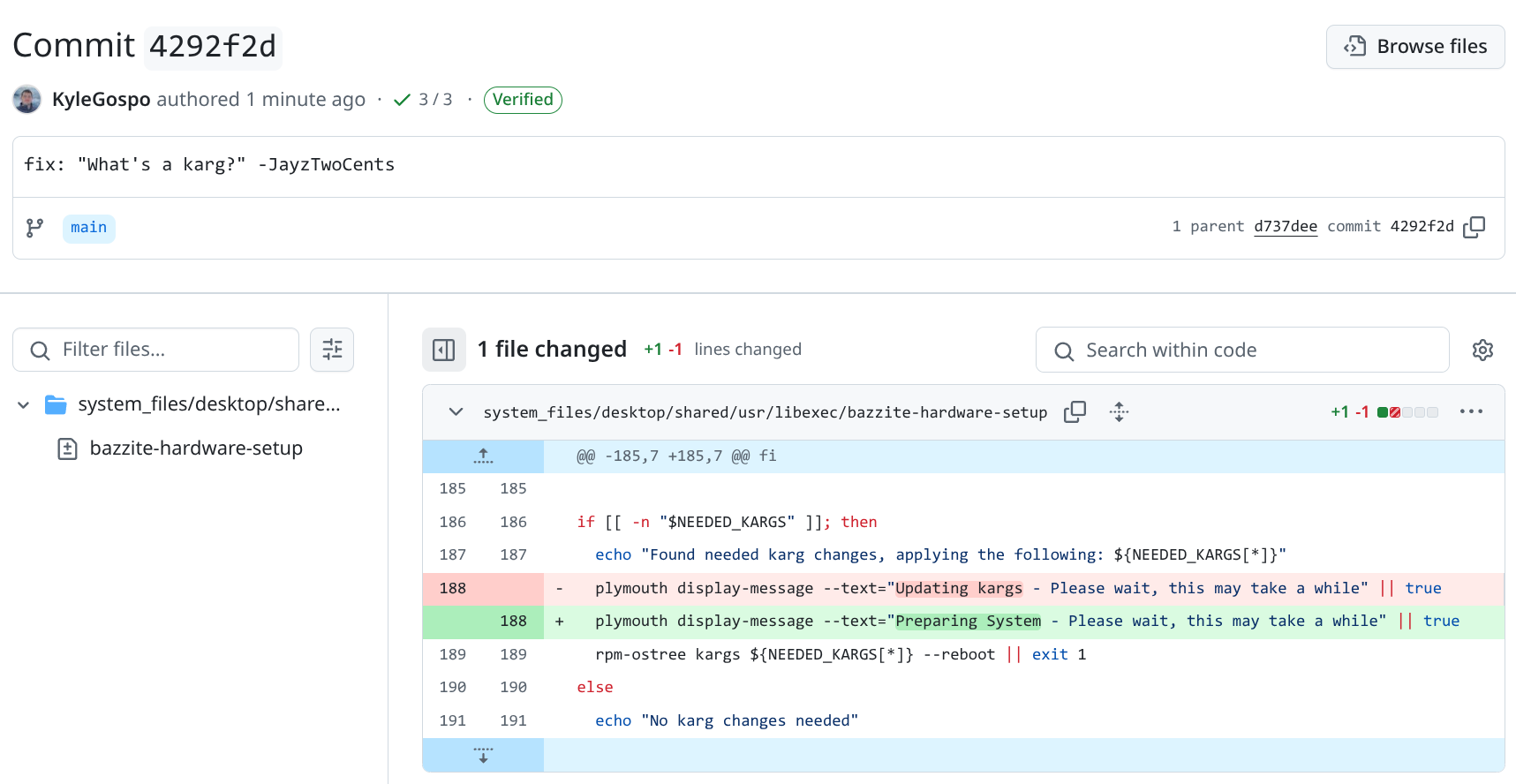Focus the Filter files input
The image size is (1516, 784).
click(168, 350)
